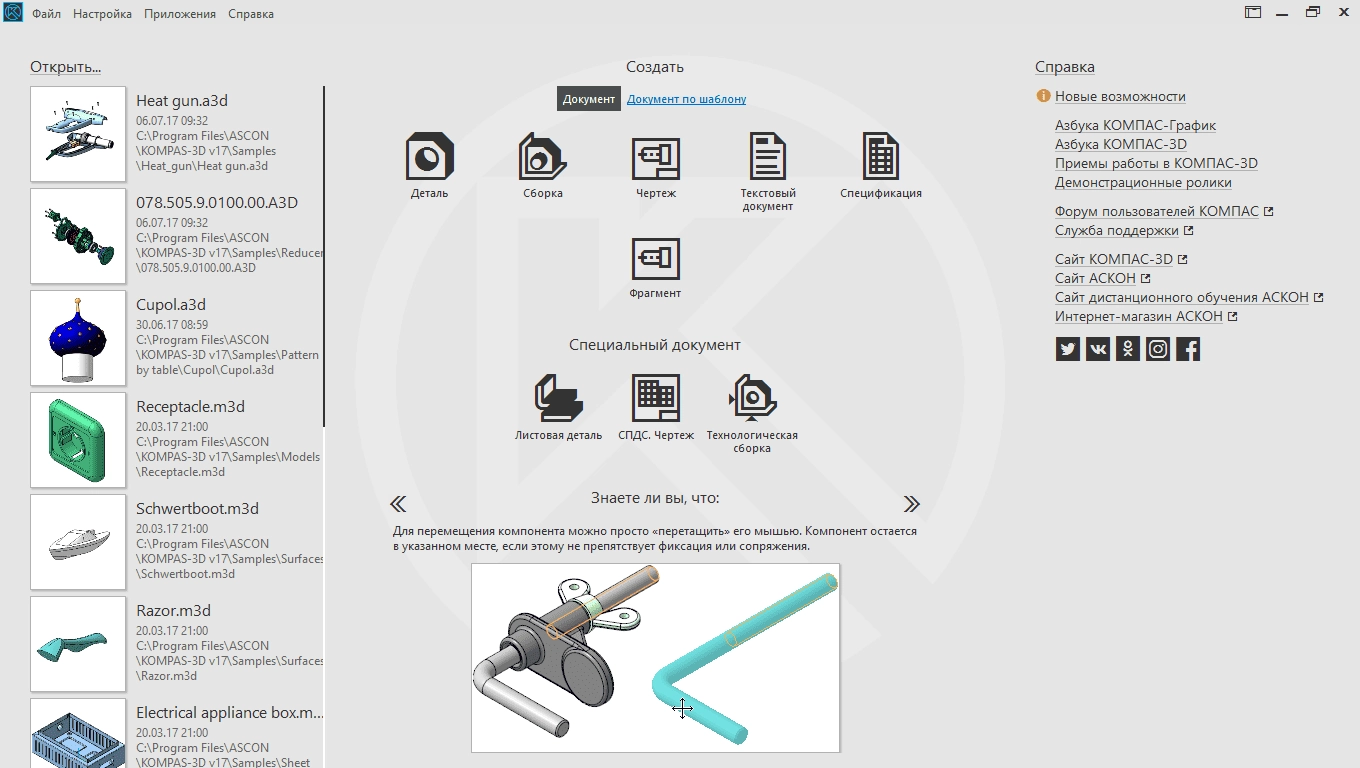
Task: Click the Razor.m3d file name
Action: point(173,611)
